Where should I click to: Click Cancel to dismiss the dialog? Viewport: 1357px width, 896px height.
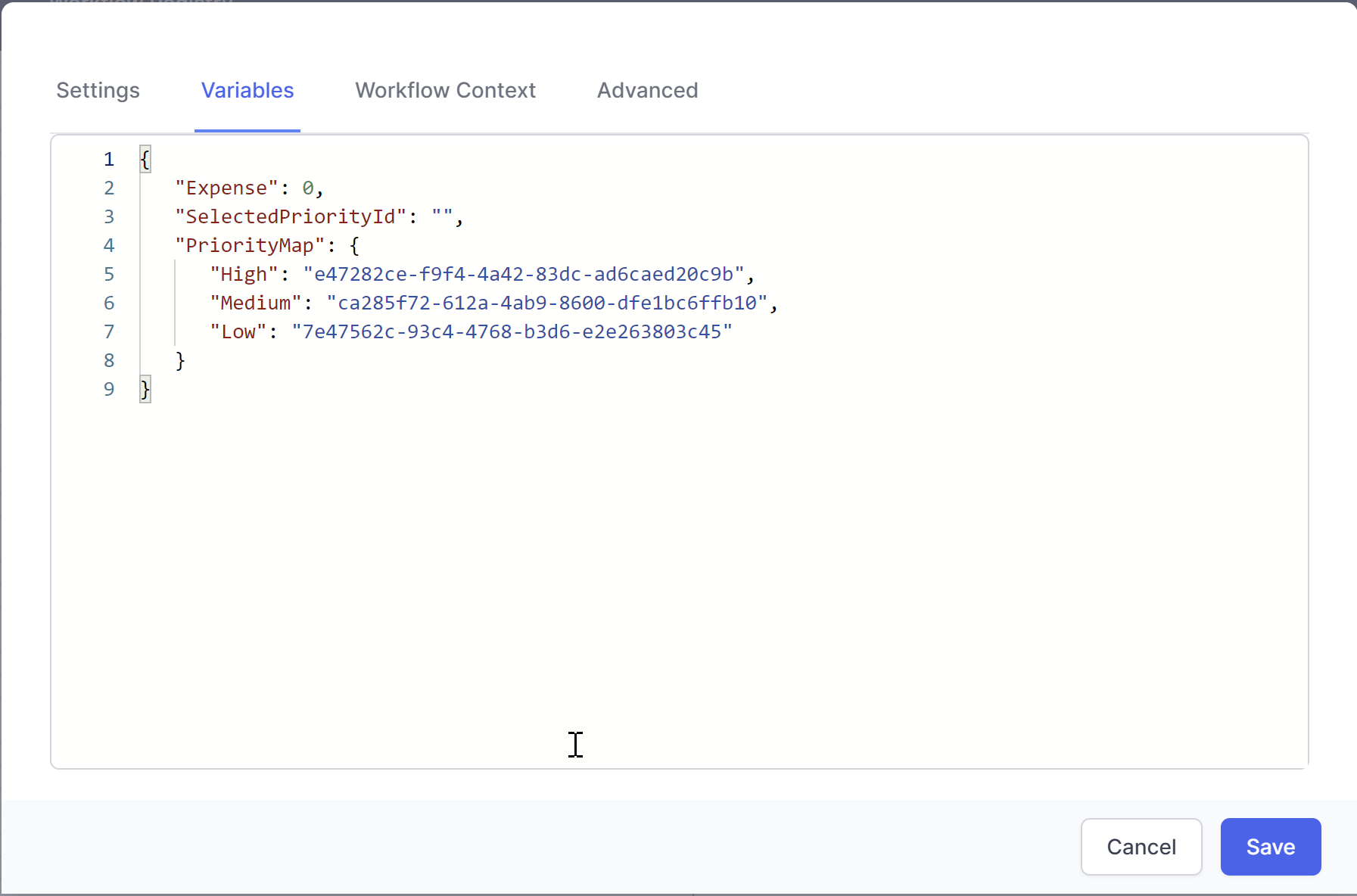click(1141, 847)
